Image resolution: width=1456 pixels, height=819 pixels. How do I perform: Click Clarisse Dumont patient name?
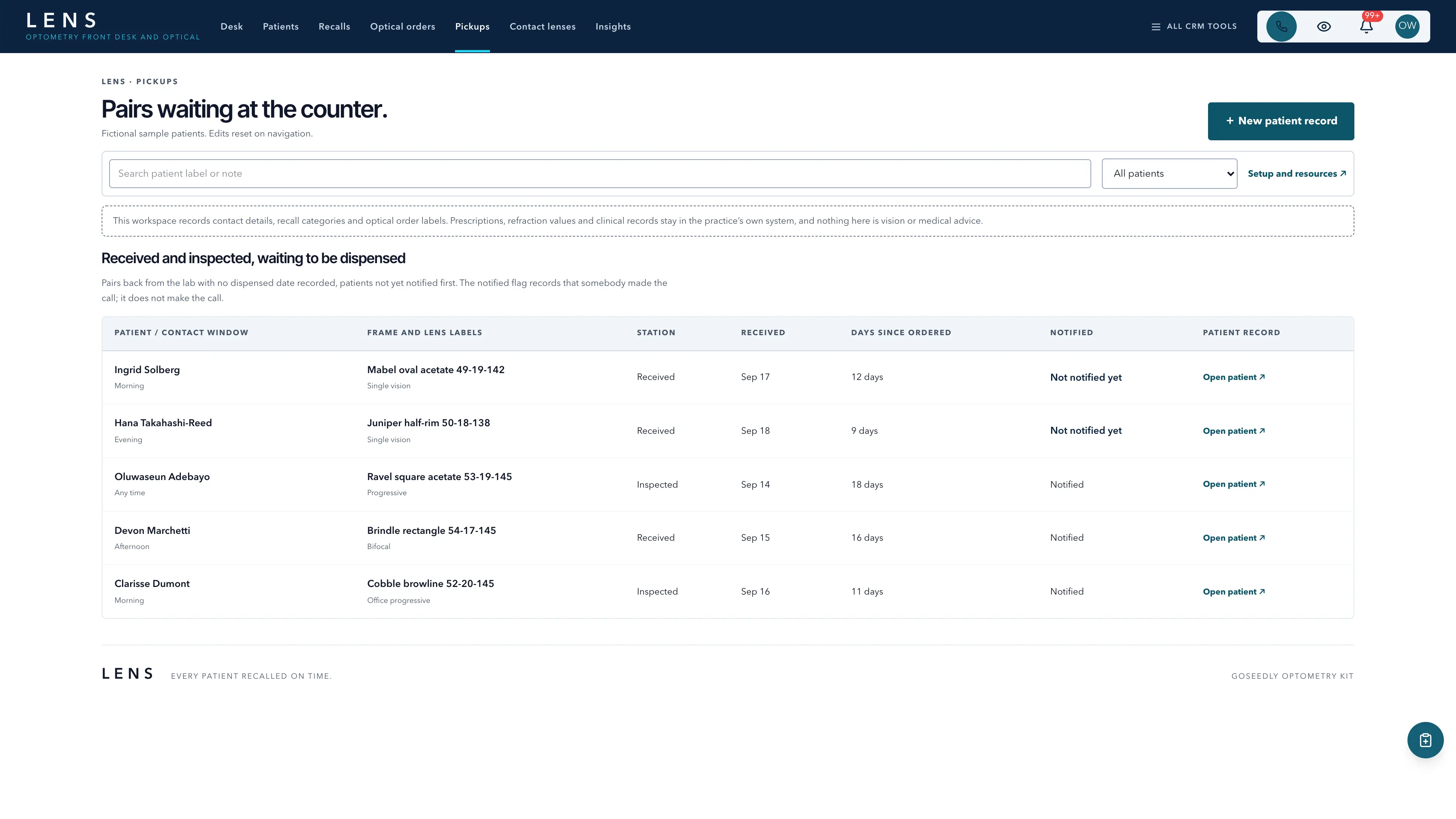coord(152,583)
